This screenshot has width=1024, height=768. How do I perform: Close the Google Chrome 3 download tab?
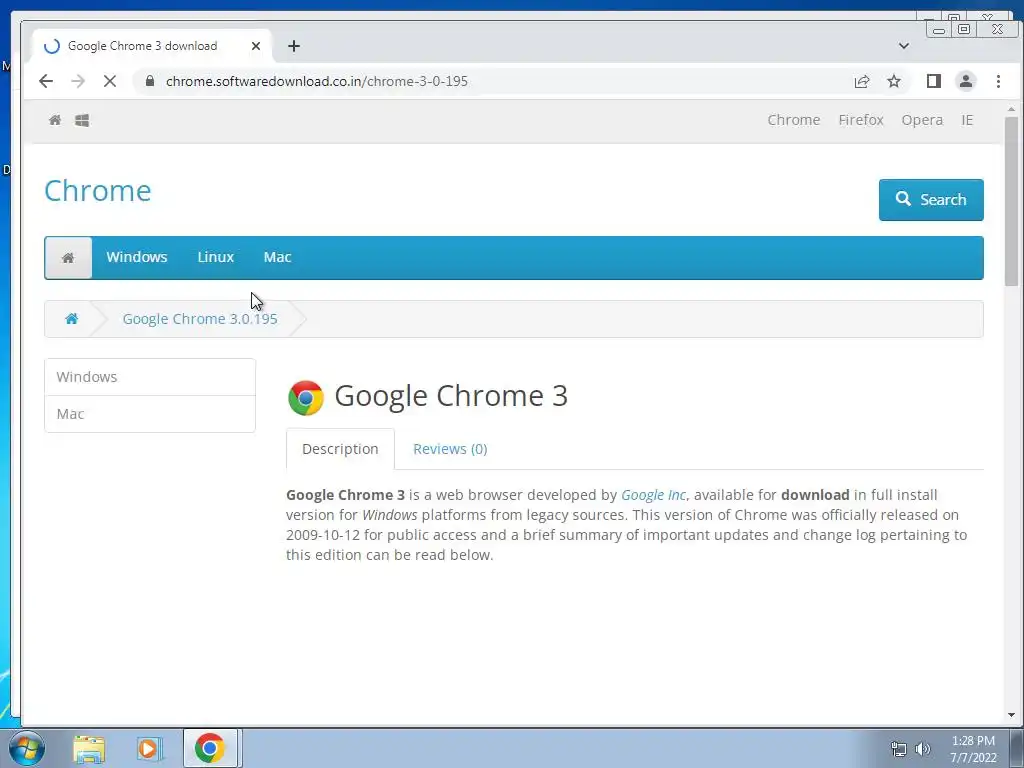pos(256,46)
